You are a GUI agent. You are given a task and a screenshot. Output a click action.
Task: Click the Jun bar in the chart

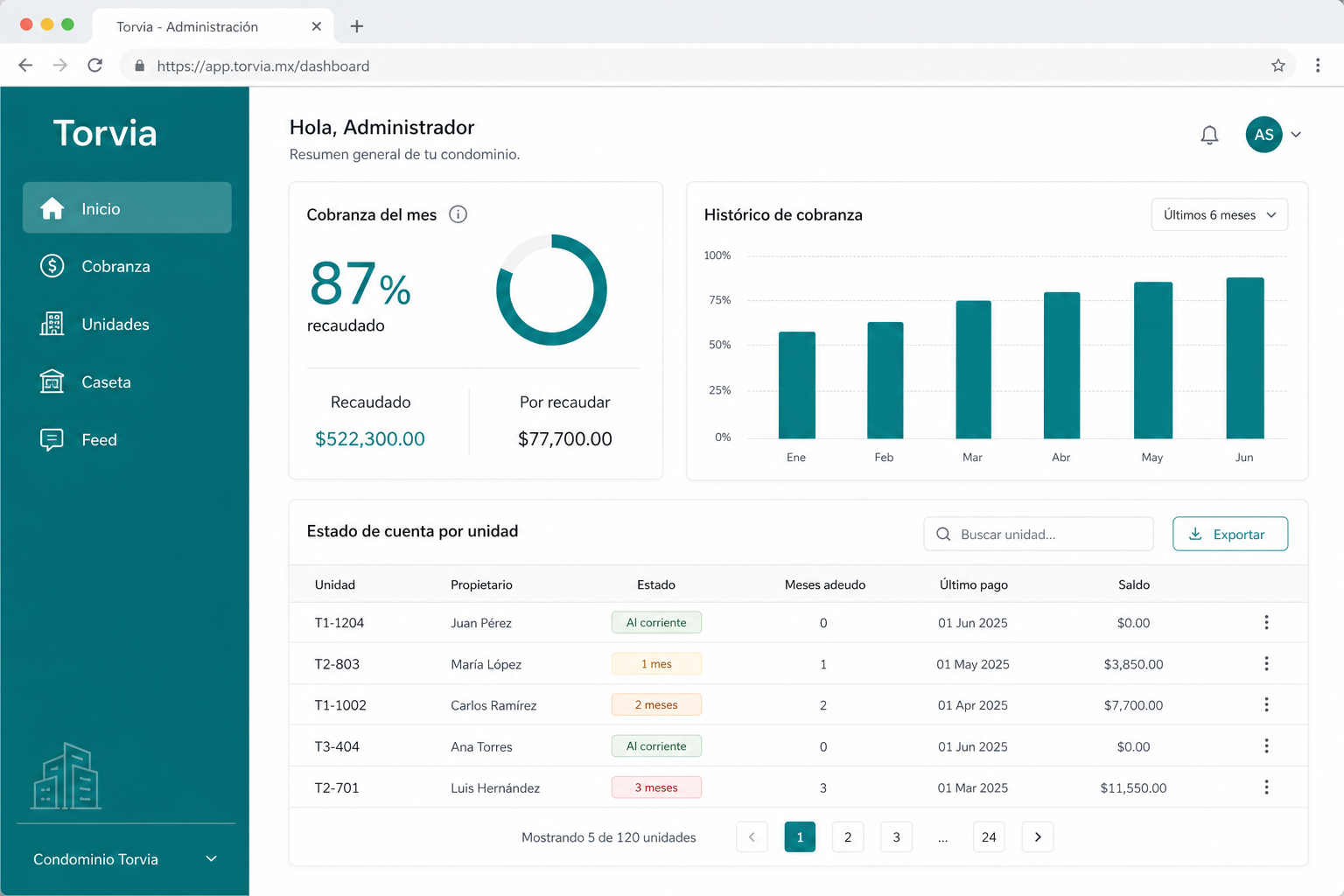[x=1245, y=358]
